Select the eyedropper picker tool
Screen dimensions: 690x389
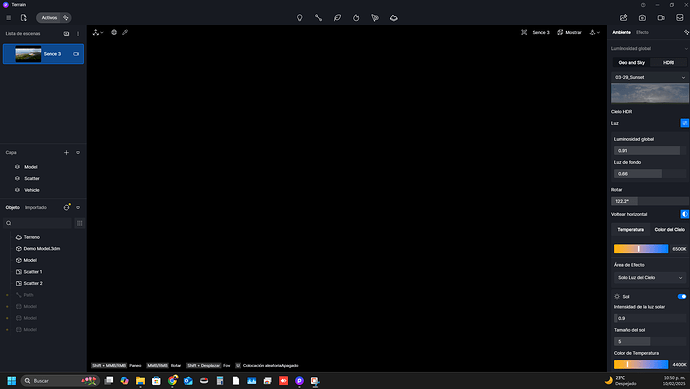click(125, 32)
